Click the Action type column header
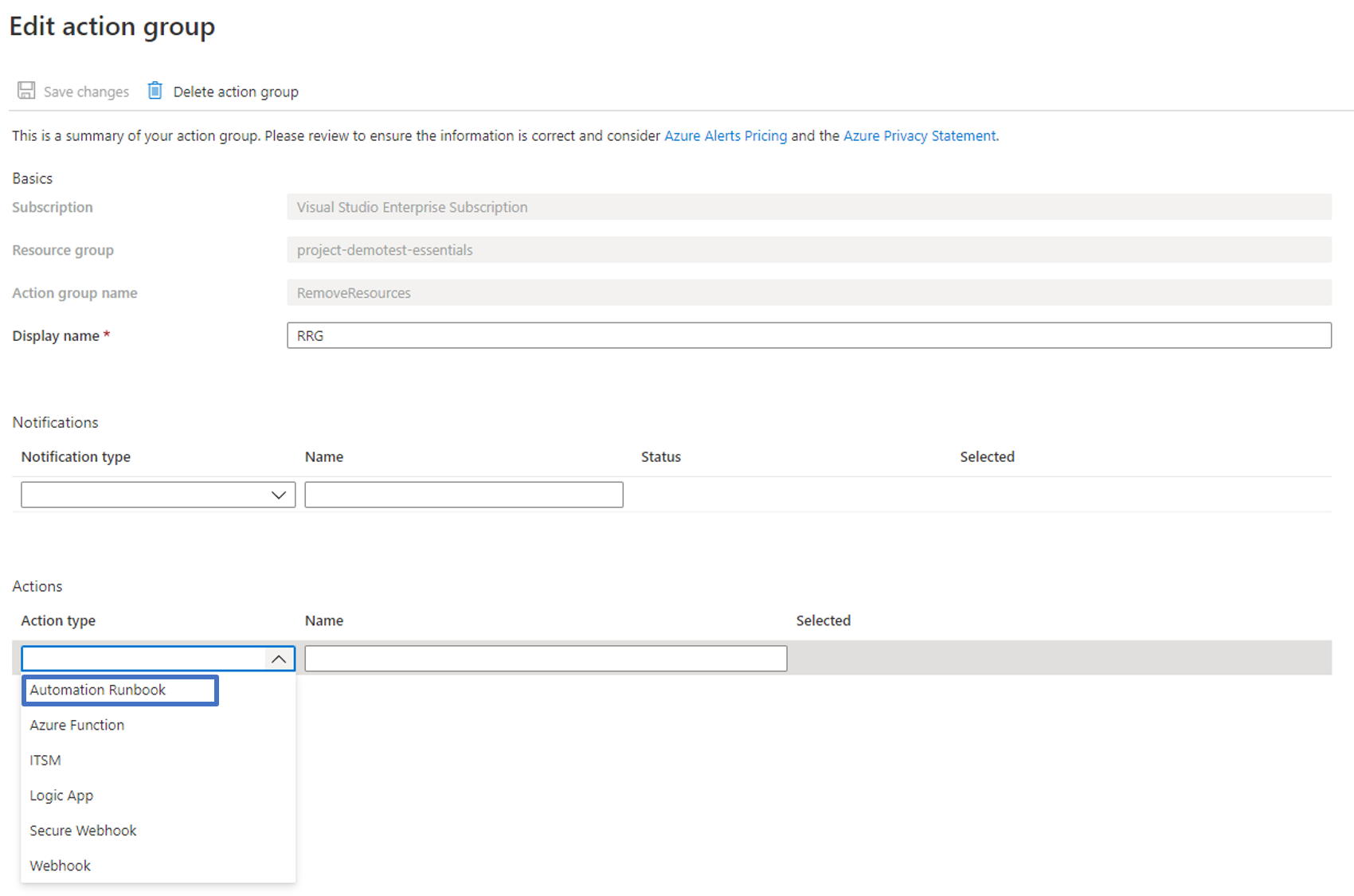 coord(58,620)
